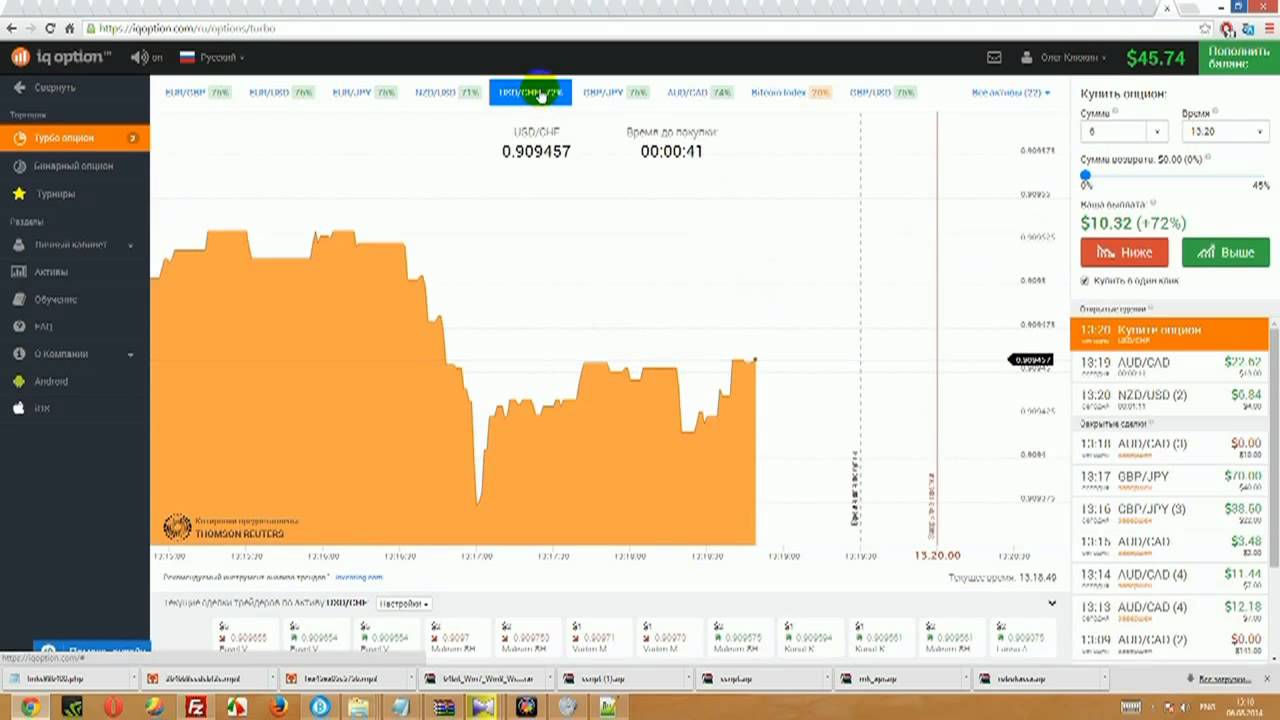Viewport: 1280px width, 720px height.
Task: Click the refund amount slider handle
Action: coord(1086,176)
